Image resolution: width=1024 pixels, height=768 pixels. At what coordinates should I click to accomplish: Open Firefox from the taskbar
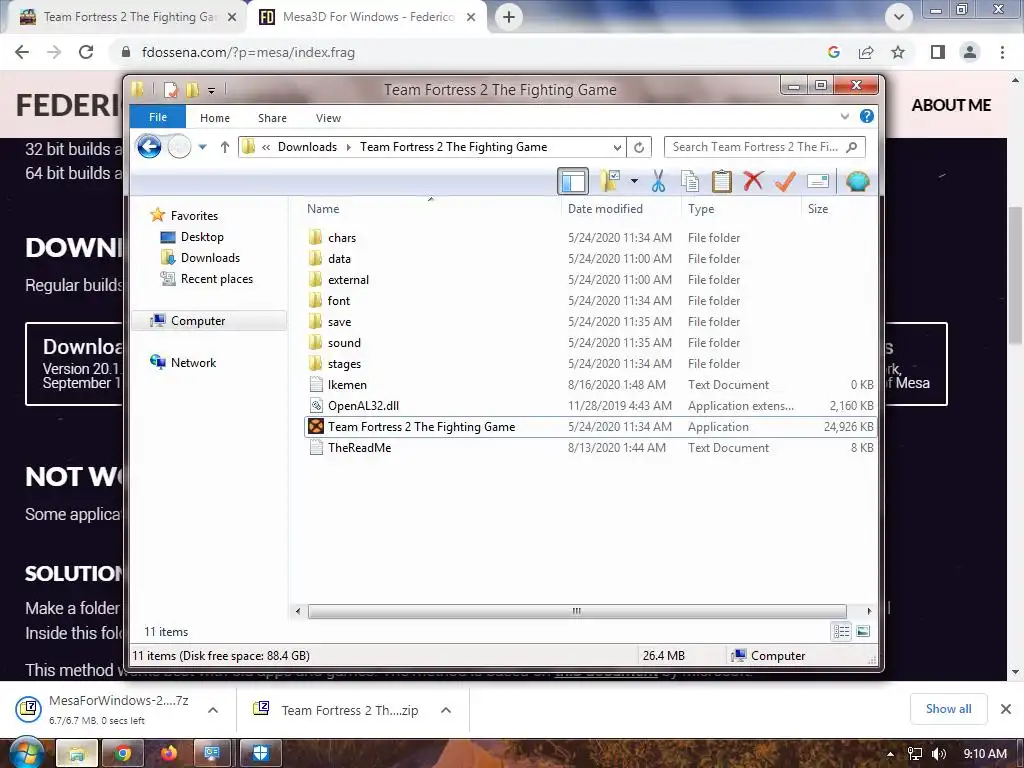pyautogui.click(x=168, y=753)
